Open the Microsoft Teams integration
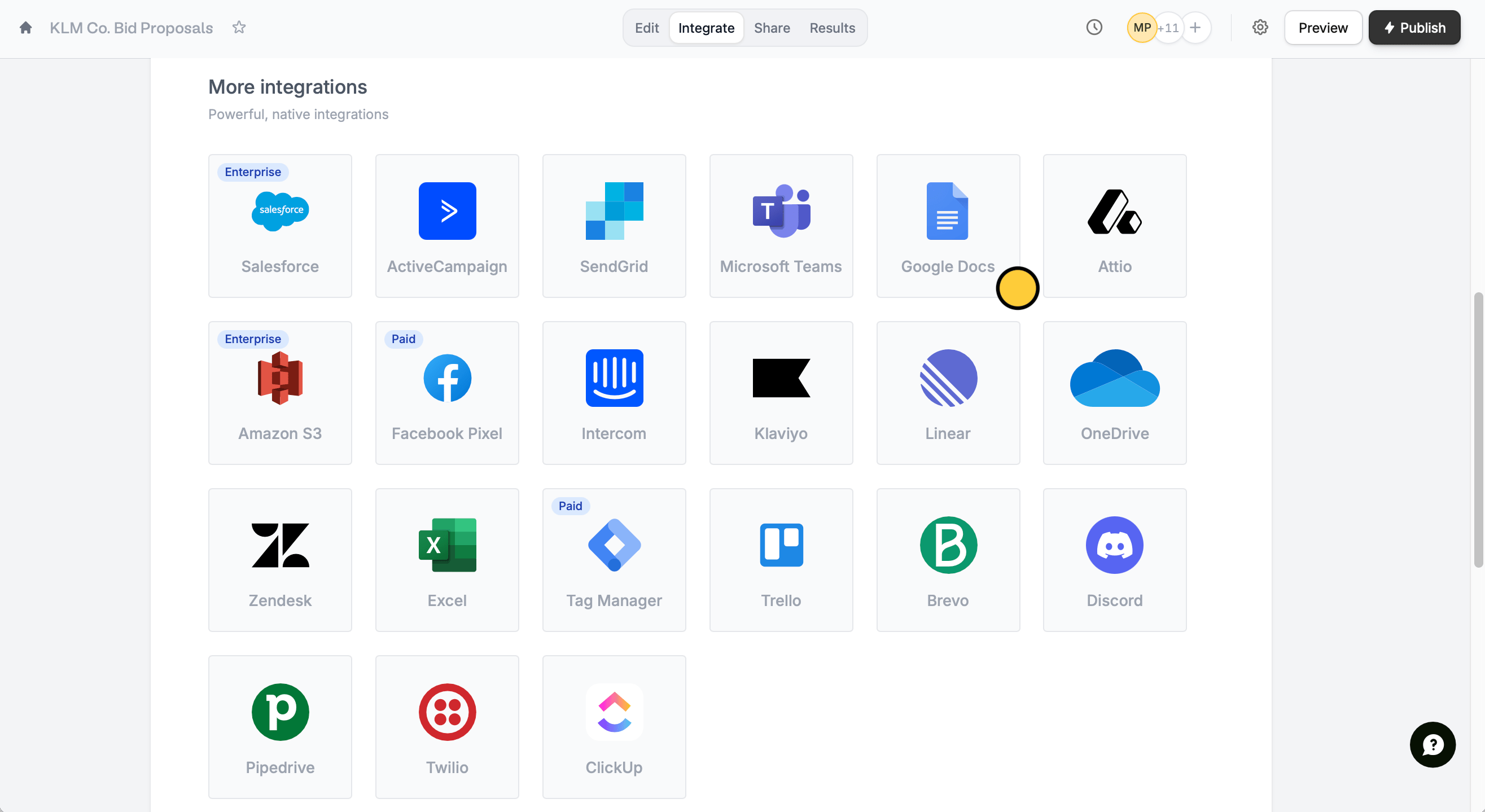The image size is (1485, 812). point(781,225)
